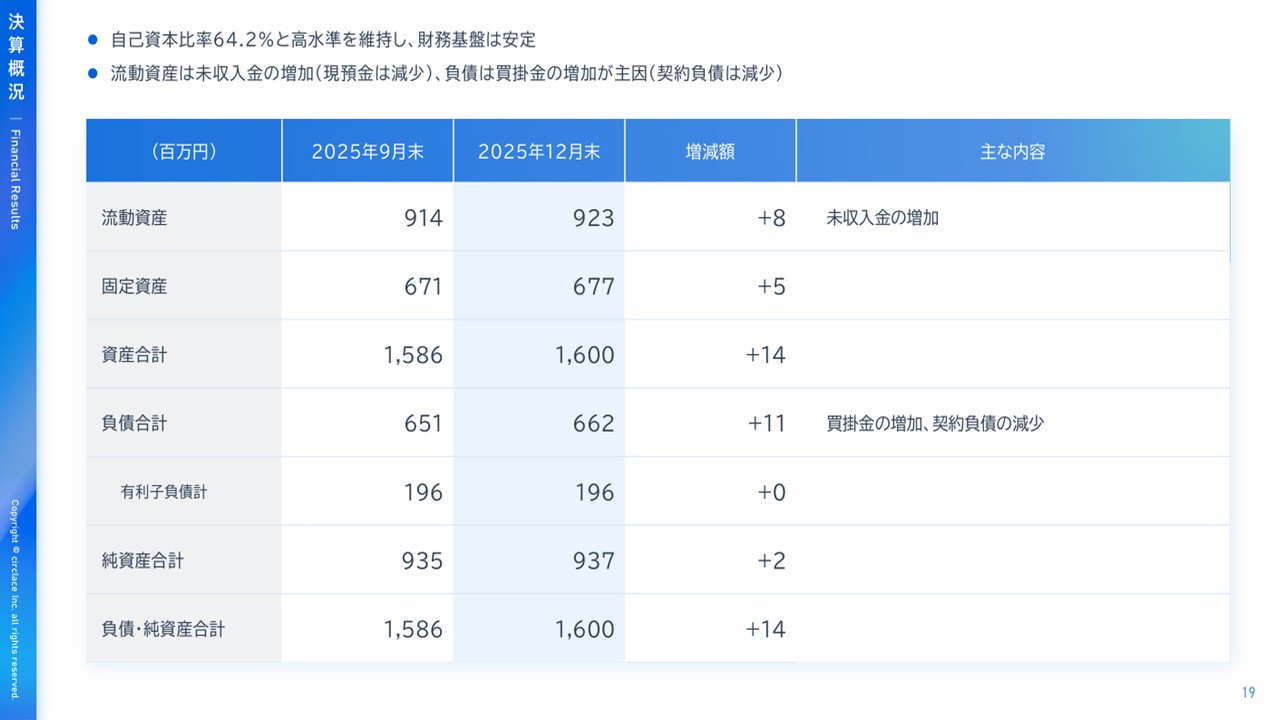Click the 負債・純資産合計 row label
The image size is (1280, 720).
click(x=163, y=630)
